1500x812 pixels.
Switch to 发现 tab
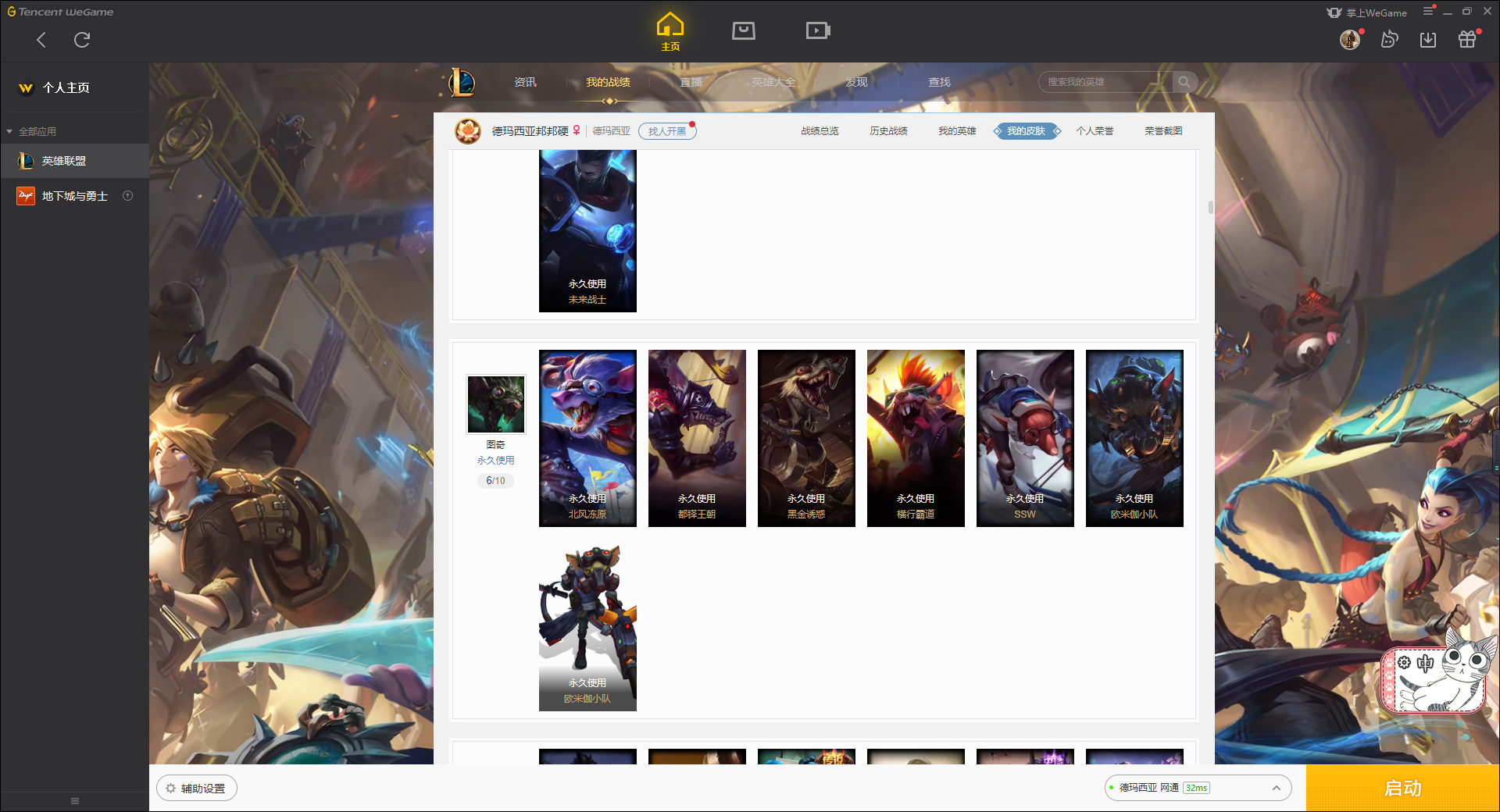point(856,82)
